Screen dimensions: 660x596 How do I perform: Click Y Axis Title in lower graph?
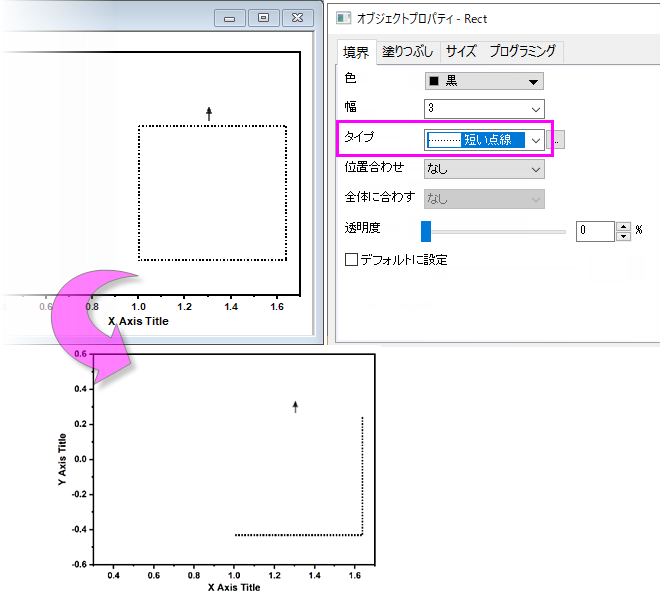[x=62, y=459]
